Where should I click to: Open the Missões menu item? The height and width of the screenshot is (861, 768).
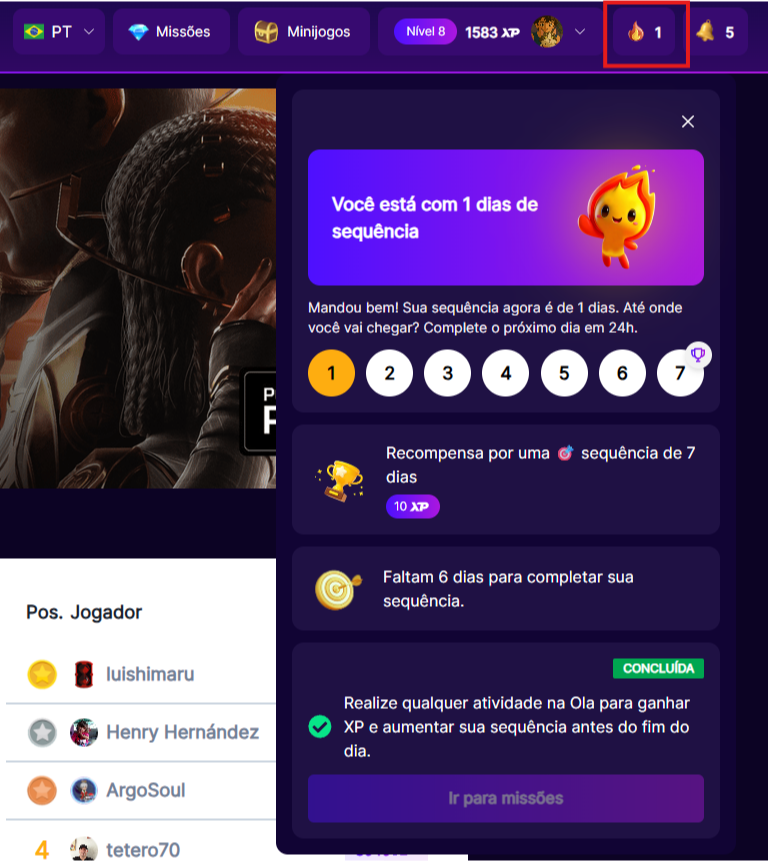click(171, 32)
